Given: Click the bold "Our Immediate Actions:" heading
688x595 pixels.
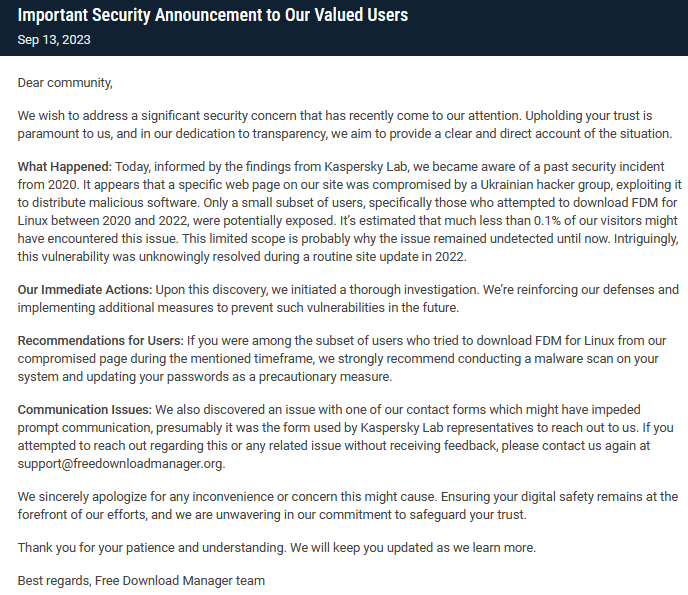Looking at the screenshot, I should click(x=85, y=289).
